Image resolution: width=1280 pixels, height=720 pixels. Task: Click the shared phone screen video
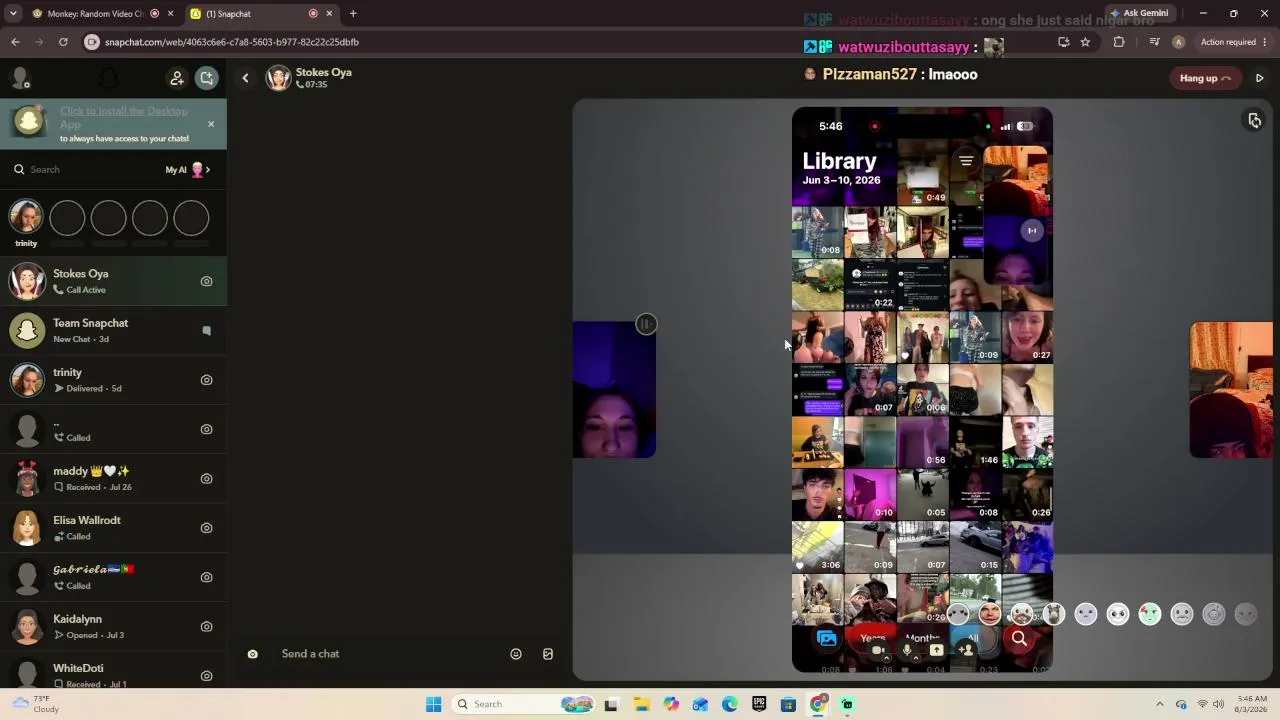pos(922,390)
